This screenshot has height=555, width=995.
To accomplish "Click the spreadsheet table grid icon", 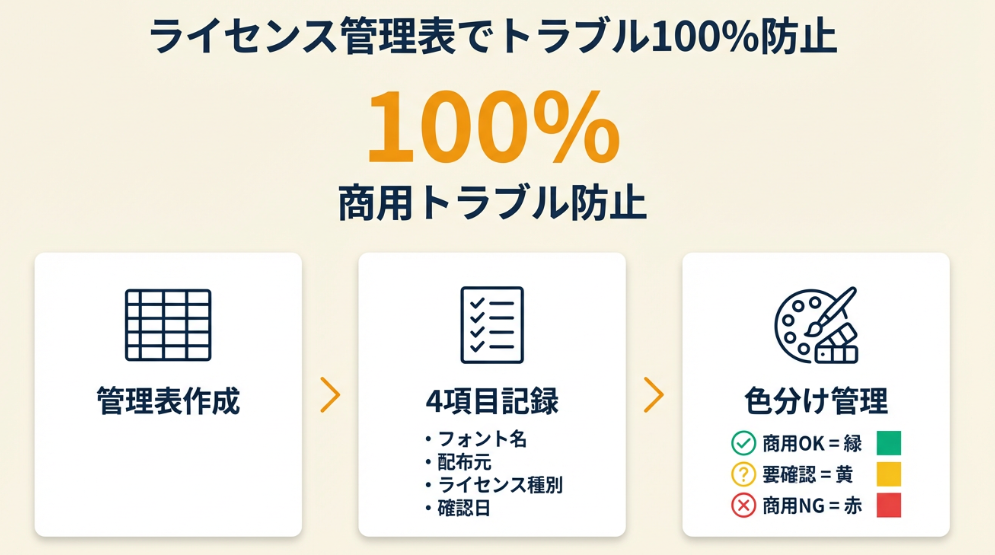I will click(168, 325).
